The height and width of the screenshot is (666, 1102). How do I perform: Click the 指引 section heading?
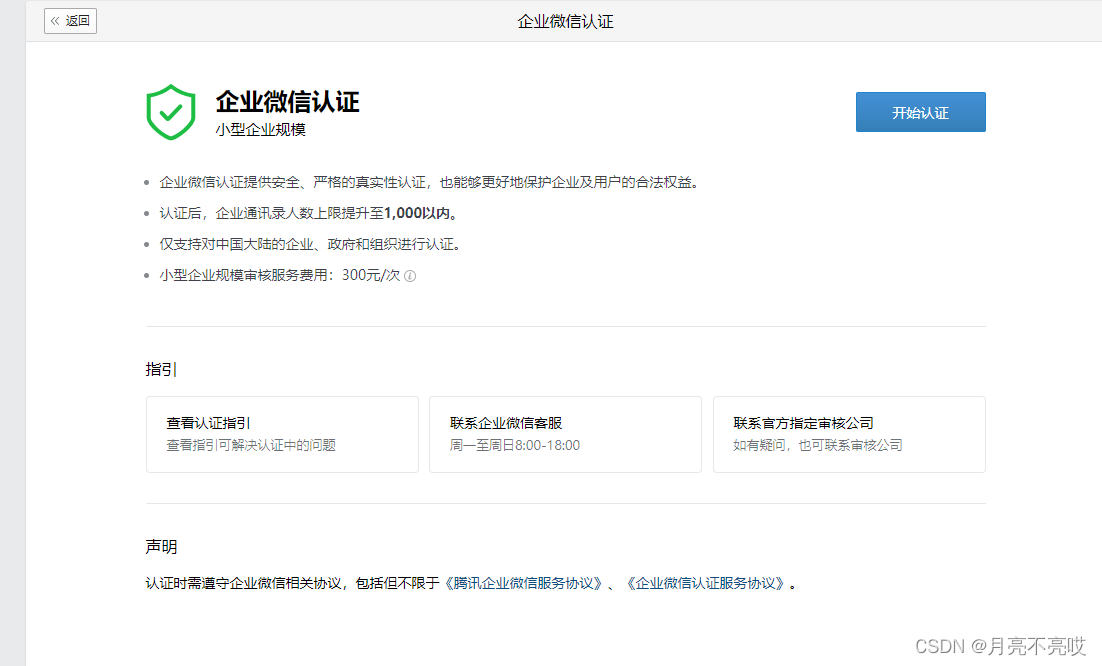pyautogui.click(x=160, y=369)
